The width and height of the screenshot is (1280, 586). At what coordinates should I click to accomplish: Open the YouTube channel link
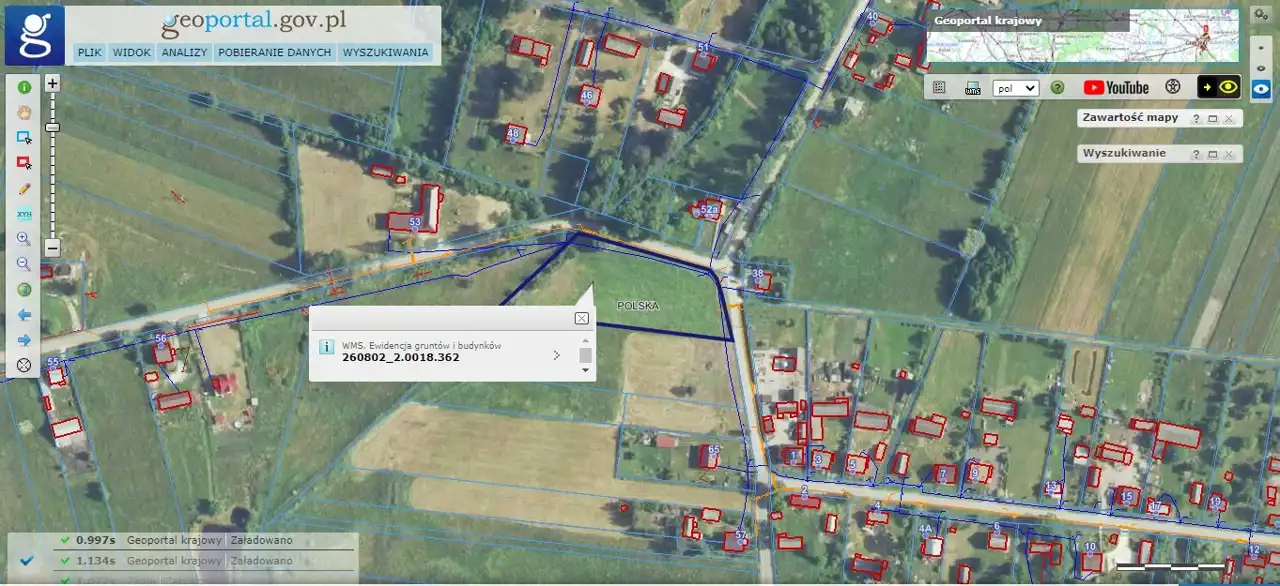(x=1116, y=88)
